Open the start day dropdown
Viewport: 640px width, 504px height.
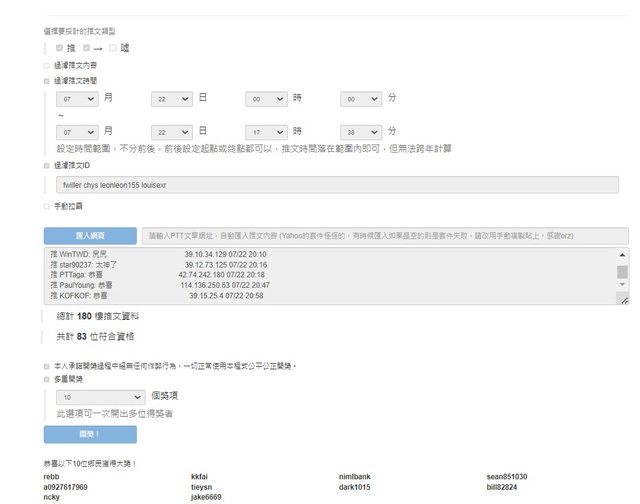click(172, 99)
